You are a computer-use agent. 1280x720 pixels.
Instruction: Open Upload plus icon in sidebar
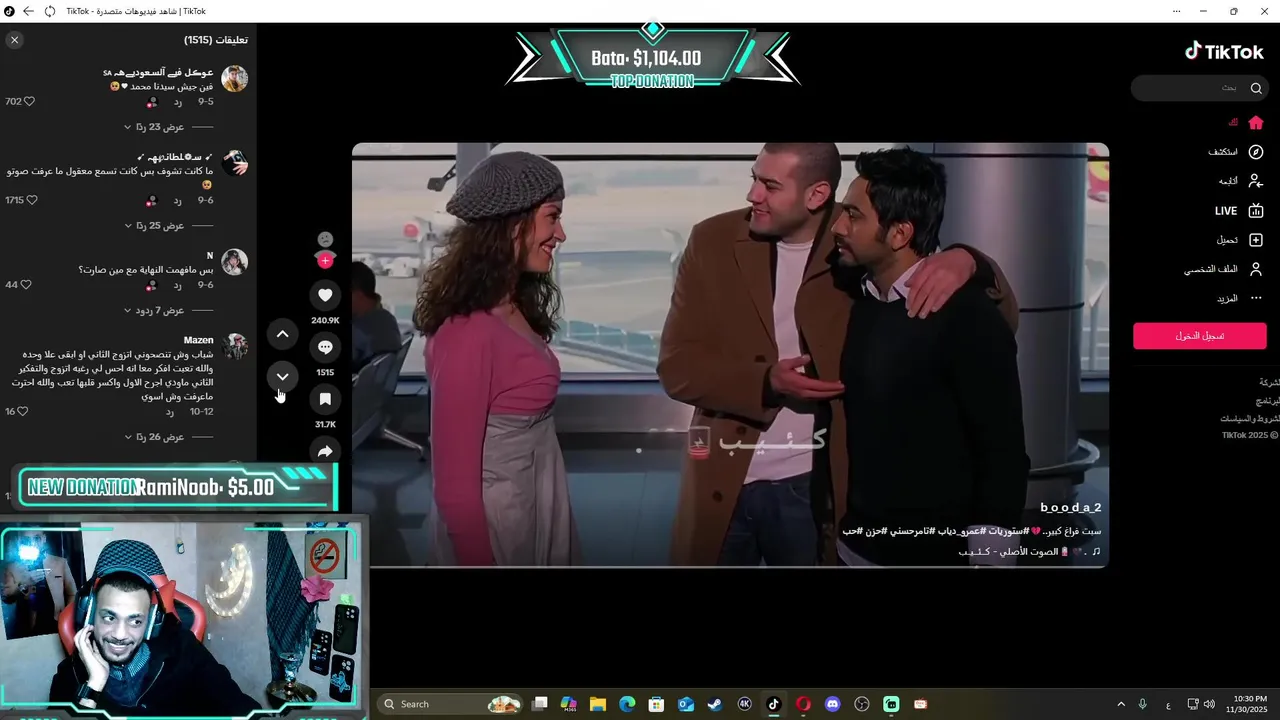point(1256,240)
